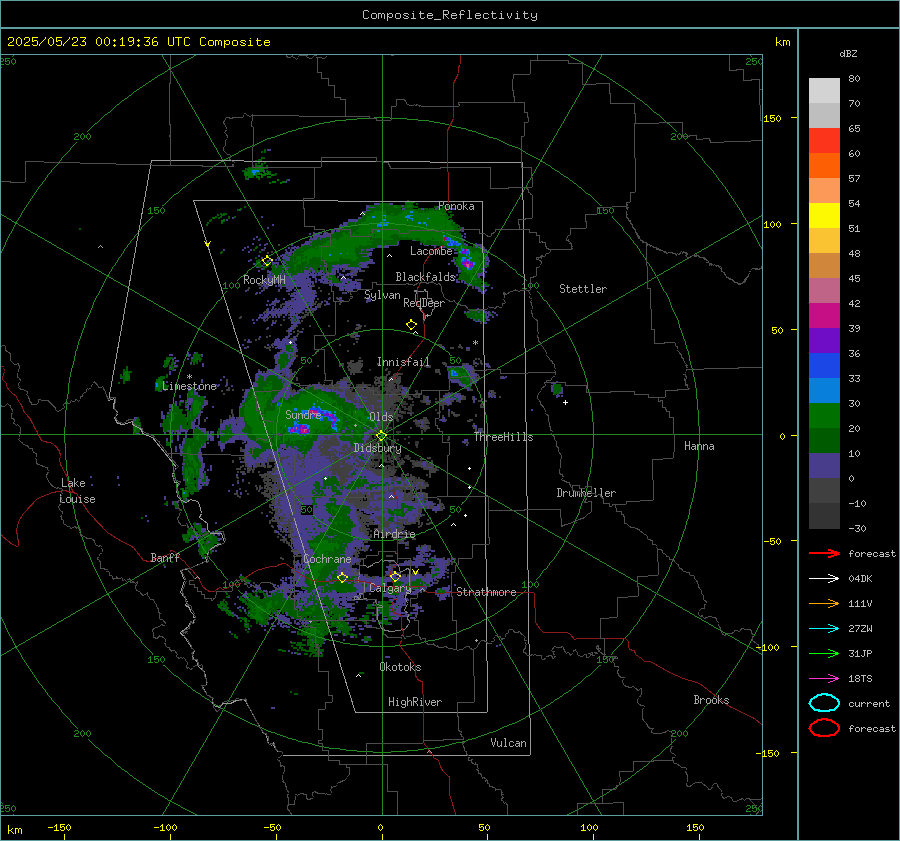
Task: Click the yellow diamond marker above Calgary
Action: click(395, 577)
